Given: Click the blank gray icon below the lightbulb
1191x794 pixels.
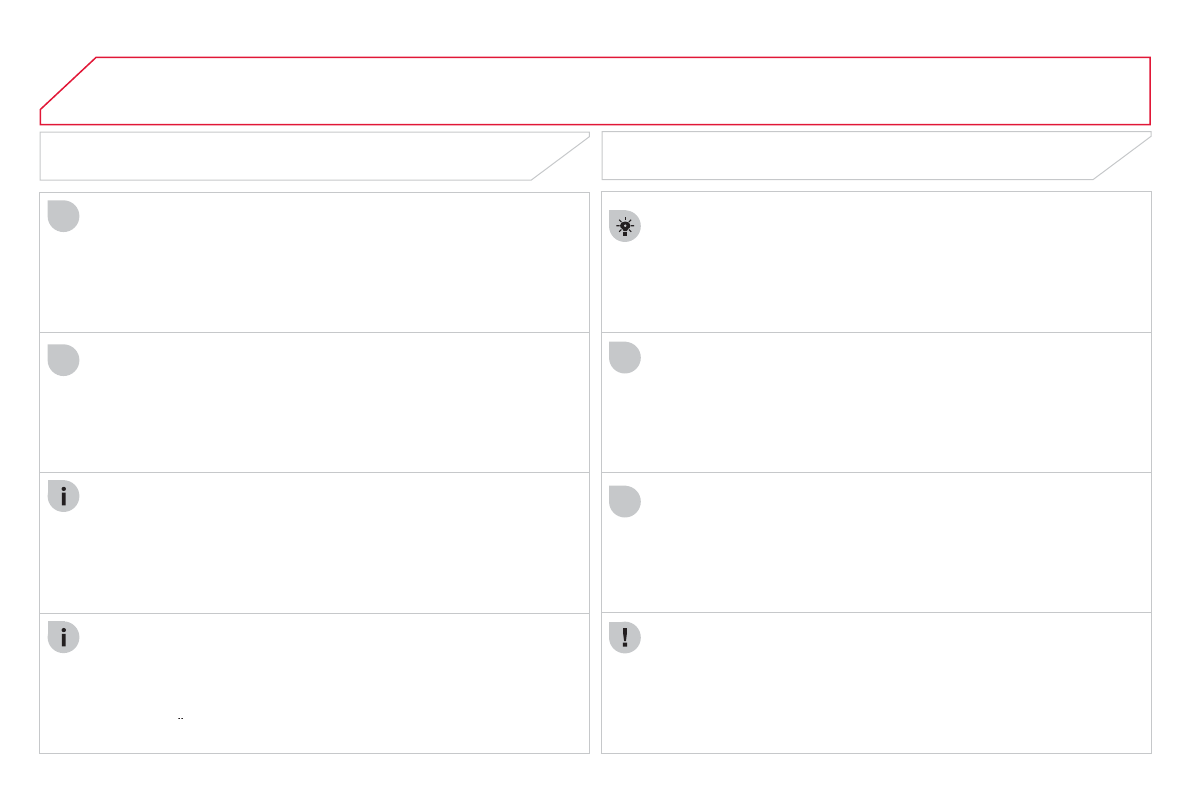Looking at the screenshot, I should (x=625, y=358).
